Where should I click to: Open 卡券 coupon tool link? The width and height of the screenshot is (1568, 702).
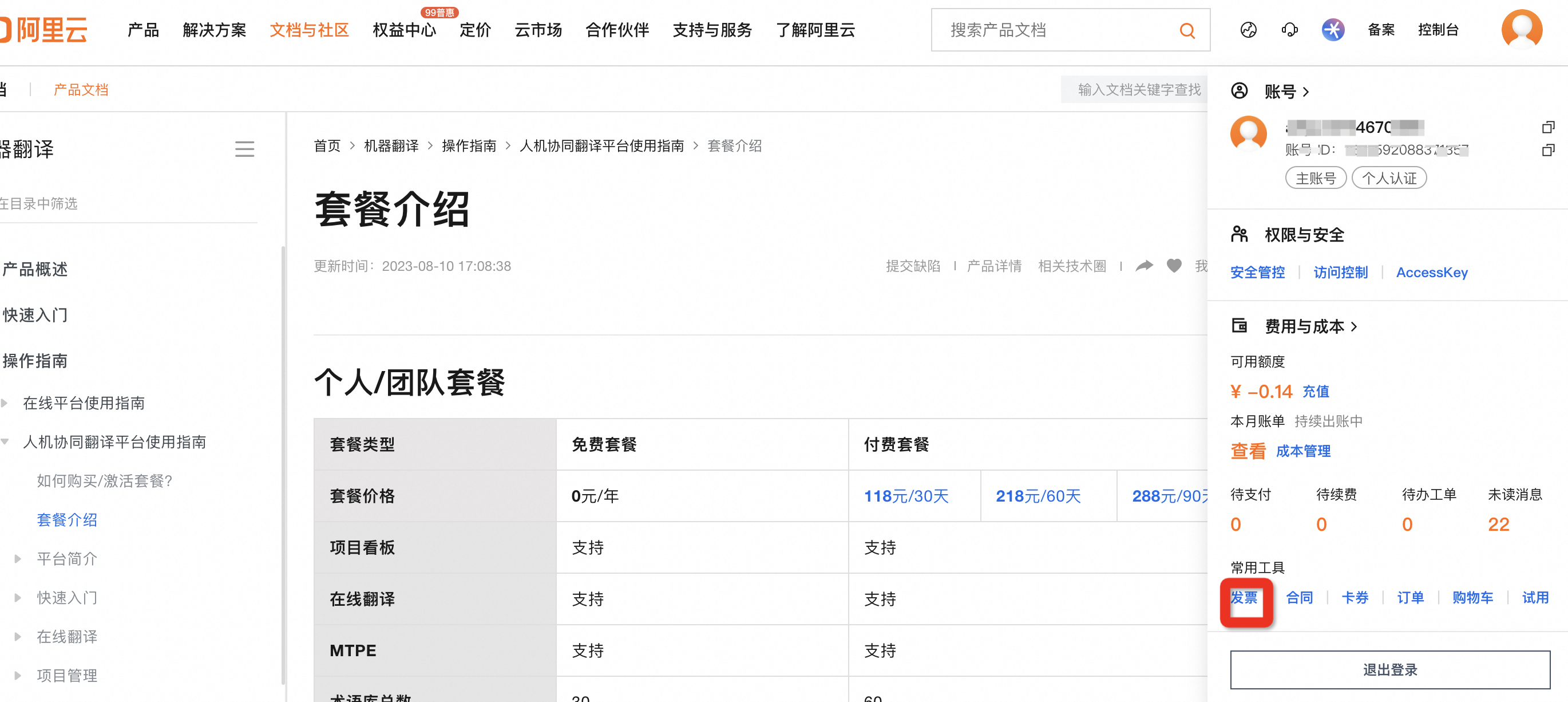click(x=1355, y=597)
